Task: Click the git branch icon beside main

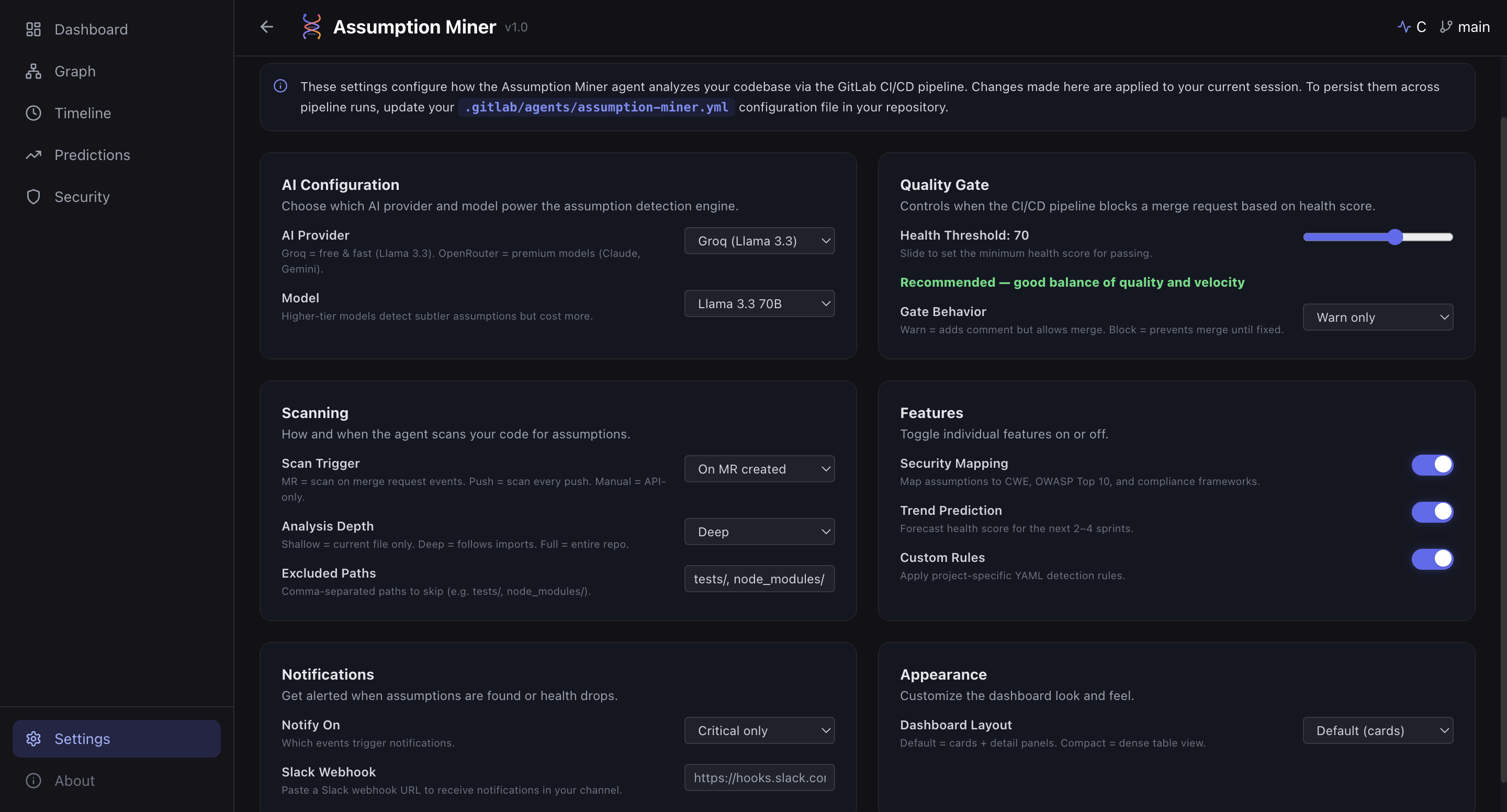Action: 1446,27
